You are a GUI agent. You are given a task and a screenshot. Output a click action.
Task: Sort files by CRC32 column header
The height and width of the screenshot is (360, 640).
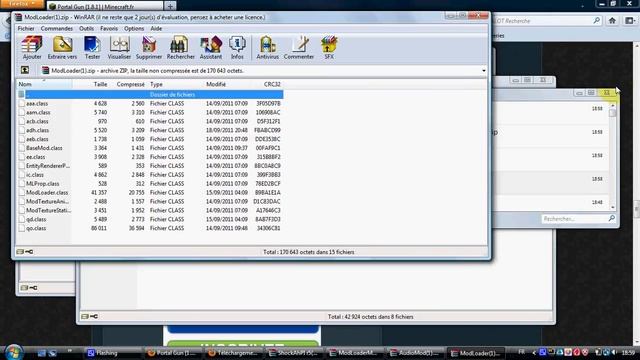coord(267,84)
